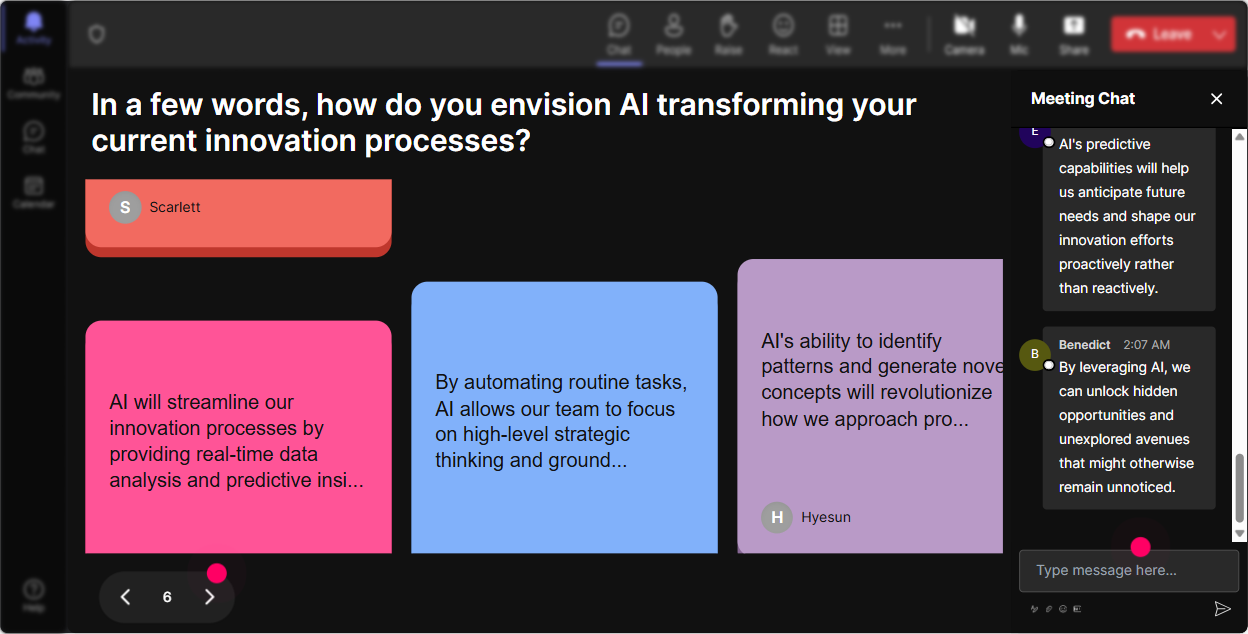Click Benedict's B avatar in chat
The width and height of the screenshot is (1248, 634).
[x=1035, y=354]
